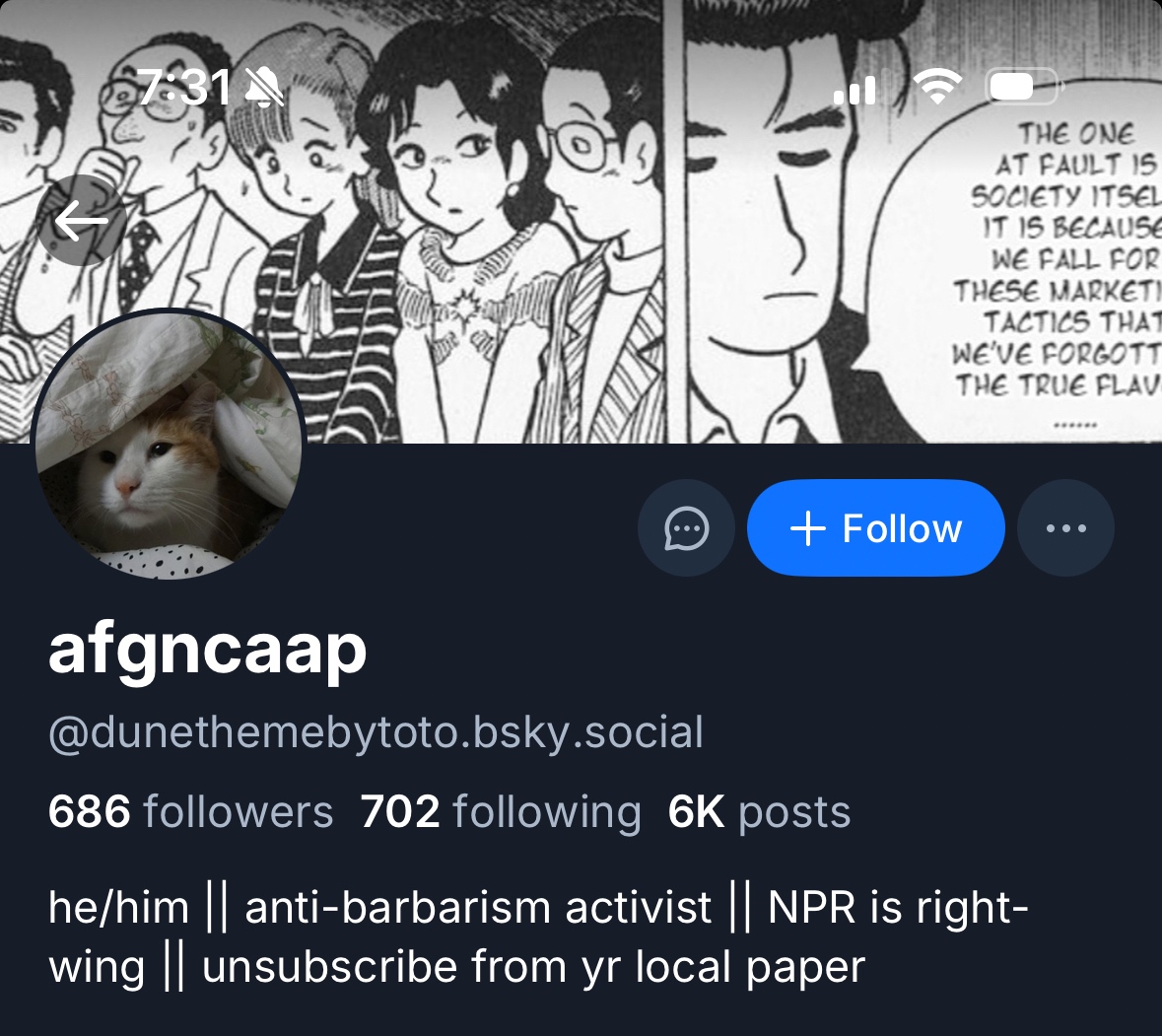Tap the 'unsubscribe from yr local paper' text

tap(533, 967)
